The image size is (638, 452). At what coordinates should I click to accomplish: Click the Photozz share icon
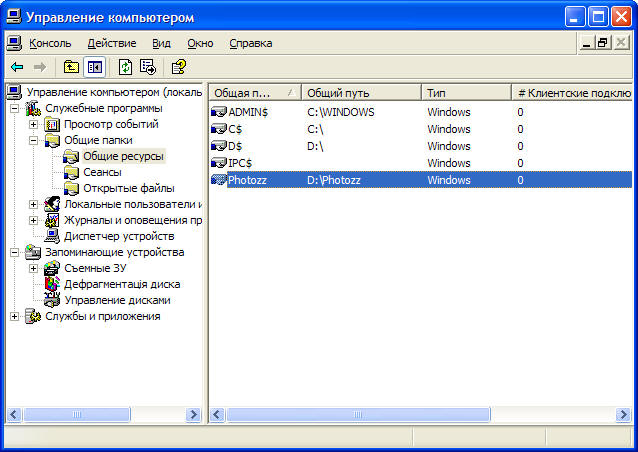point(219,180)
